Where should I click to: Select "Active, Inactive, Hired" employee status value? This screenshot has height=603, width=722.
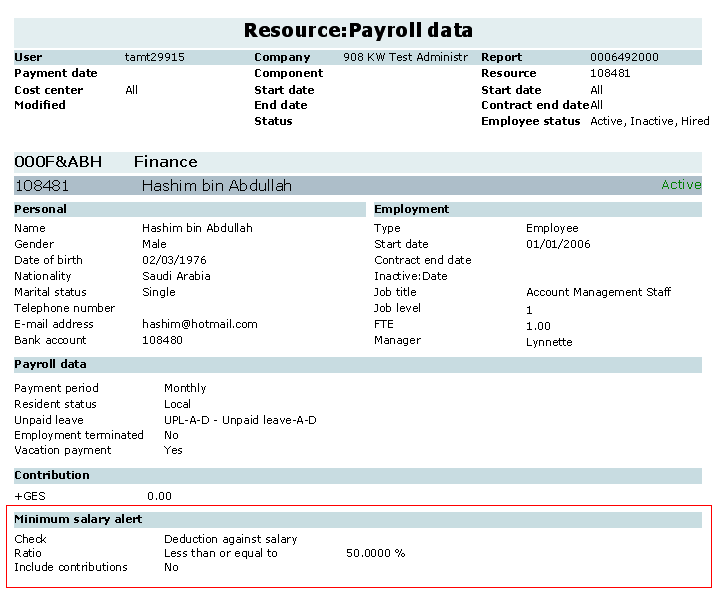click(650, 121)
